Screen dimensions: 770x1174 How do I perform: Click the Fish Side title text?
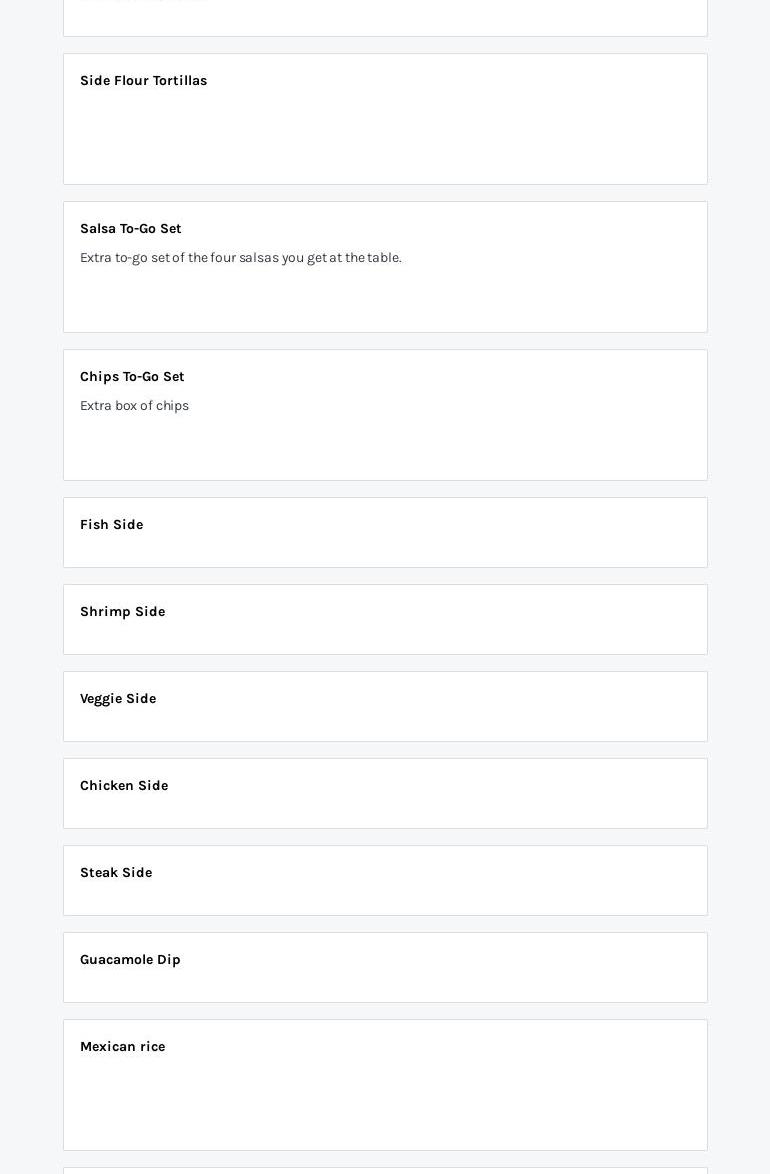111,525
